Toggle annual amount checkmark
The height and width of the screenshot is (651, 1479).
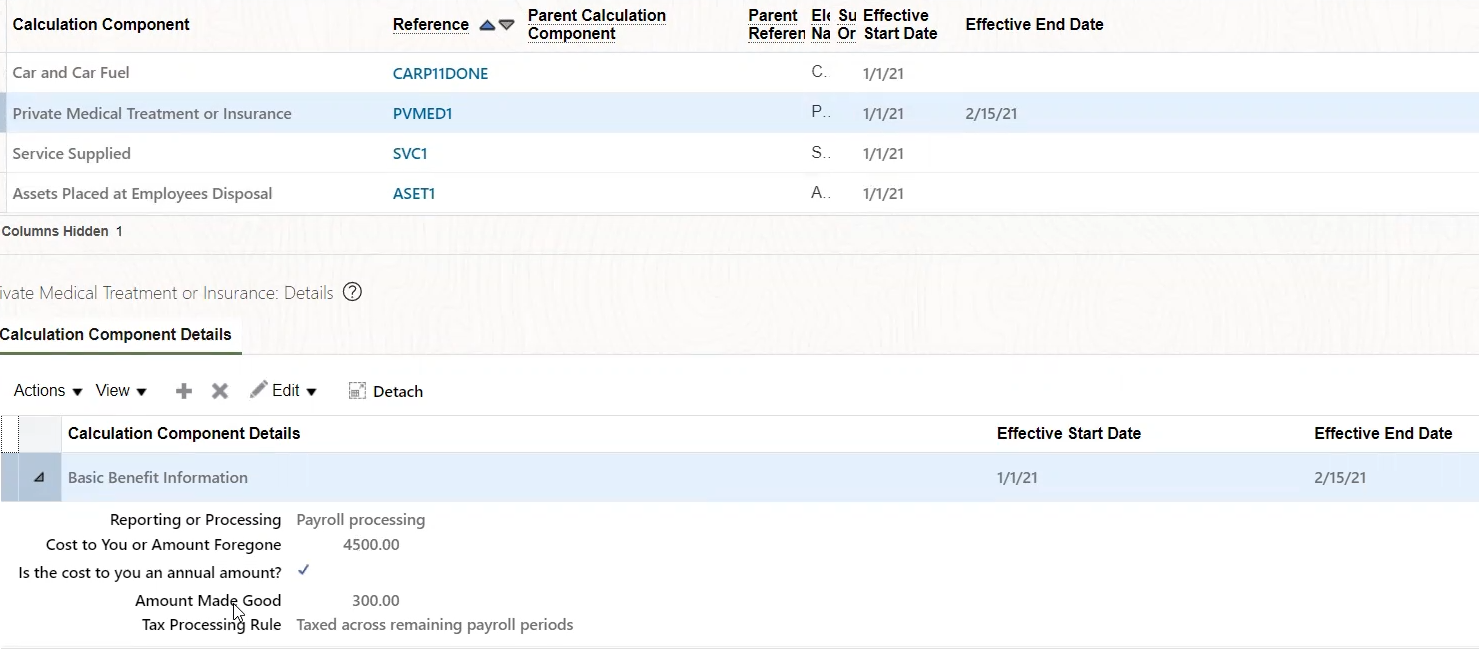click(304, 570)
